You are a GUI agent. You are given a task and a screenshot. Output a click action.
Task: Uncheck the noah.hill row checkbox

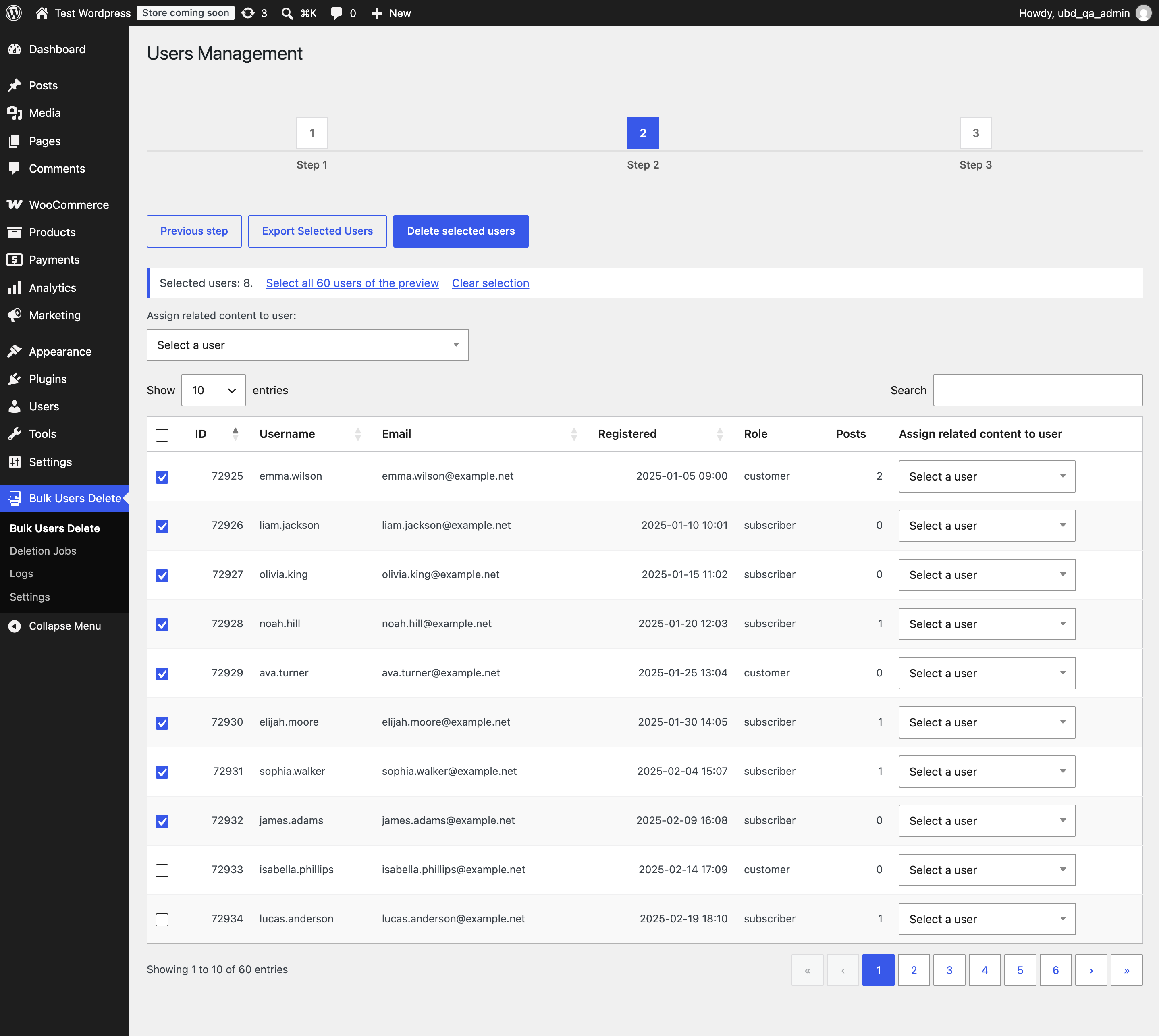(162, 624)
